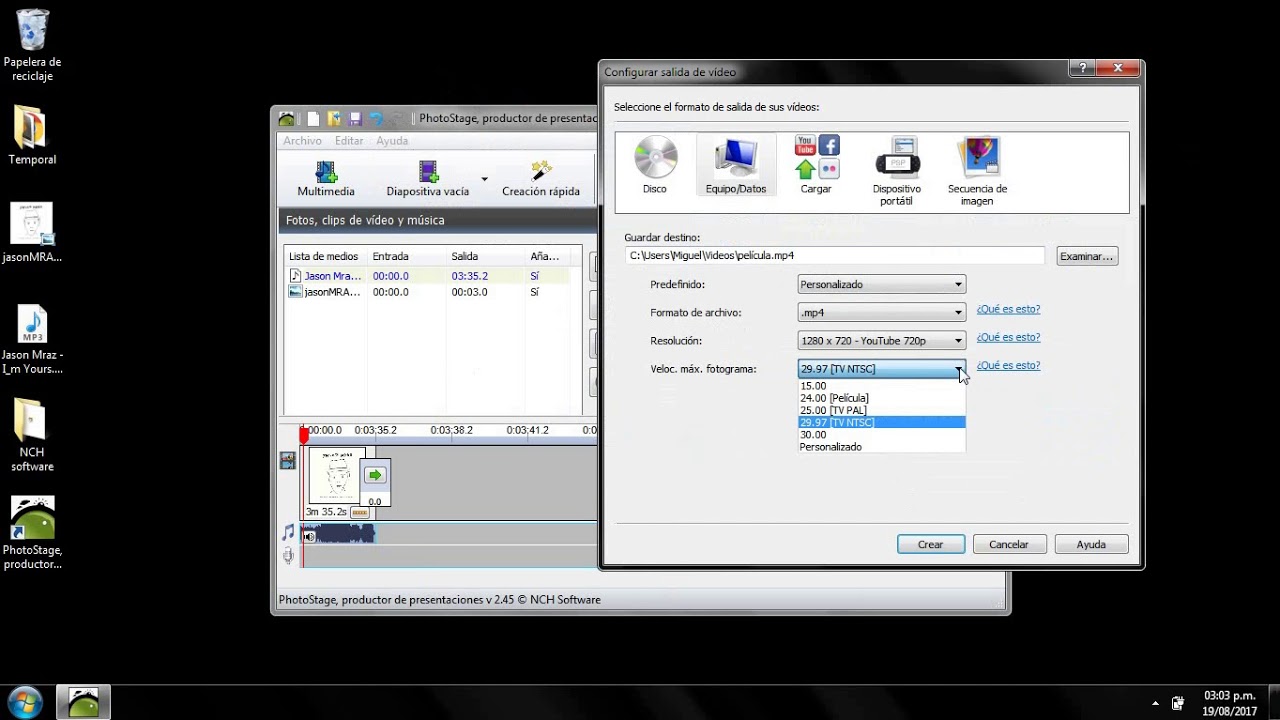This screenshot has width=1280, height=720.
Task: Expand Diapositiva vacía dropdown arrow
Action: pyautogui.click(x=484, y=180)
